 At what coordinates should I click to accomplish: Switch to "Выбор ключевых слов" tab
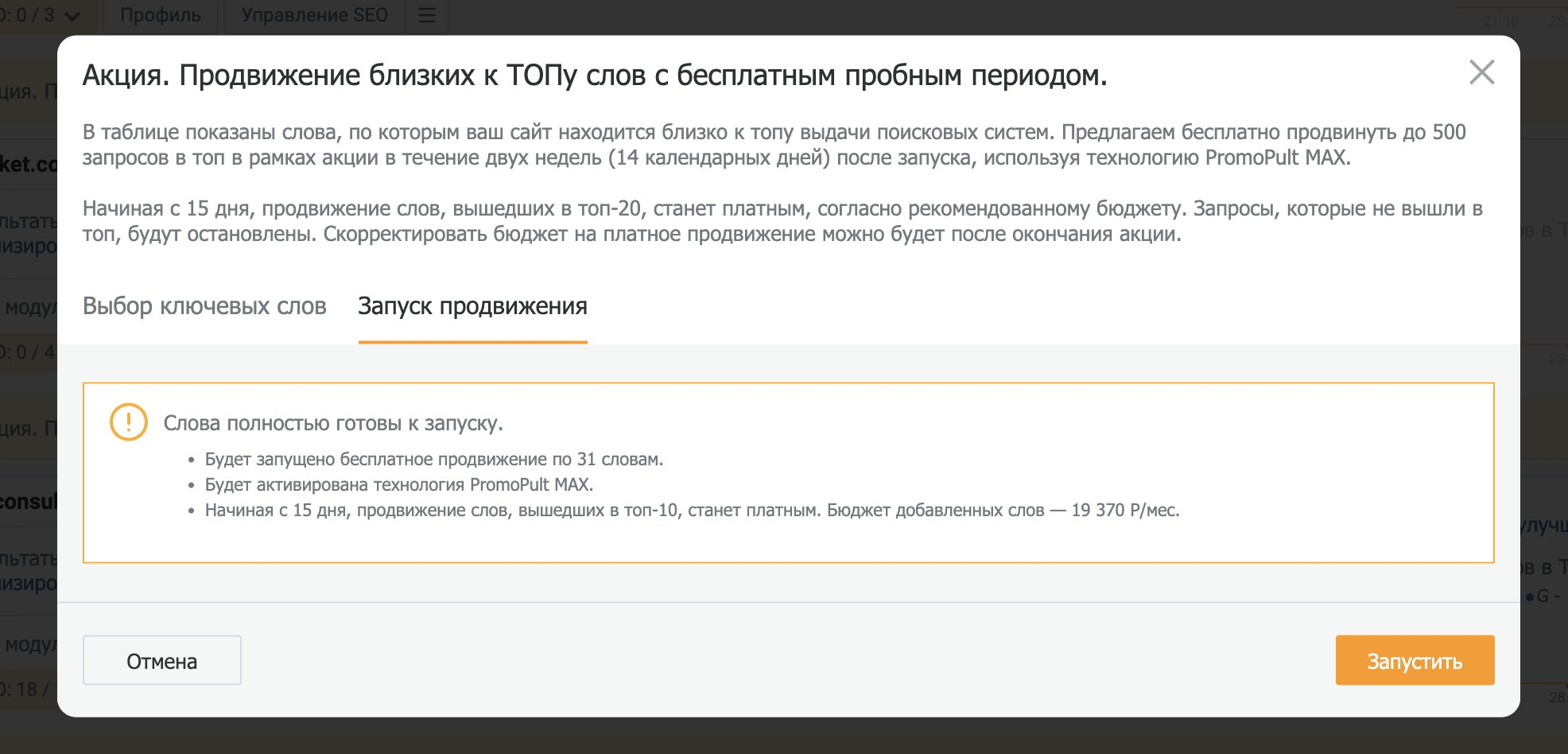204,306
